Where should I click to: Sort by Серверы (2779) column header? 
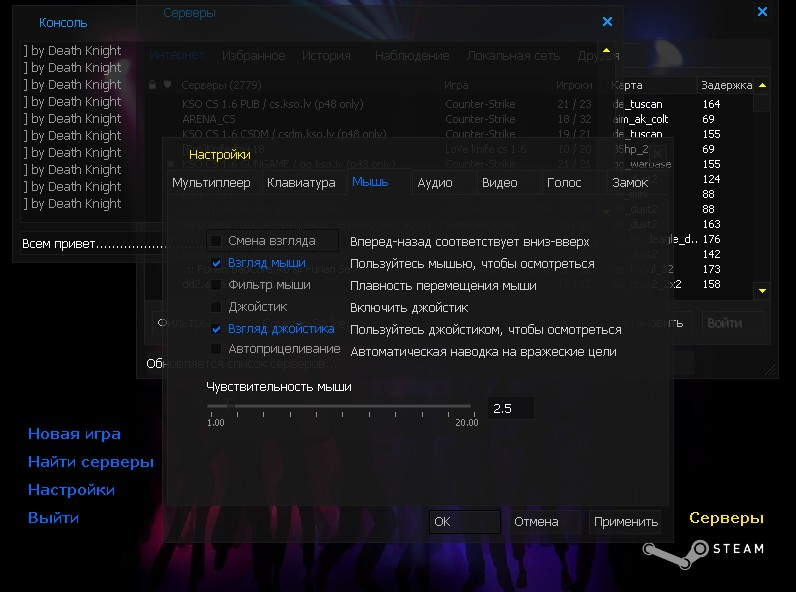(x=221, y=85)
